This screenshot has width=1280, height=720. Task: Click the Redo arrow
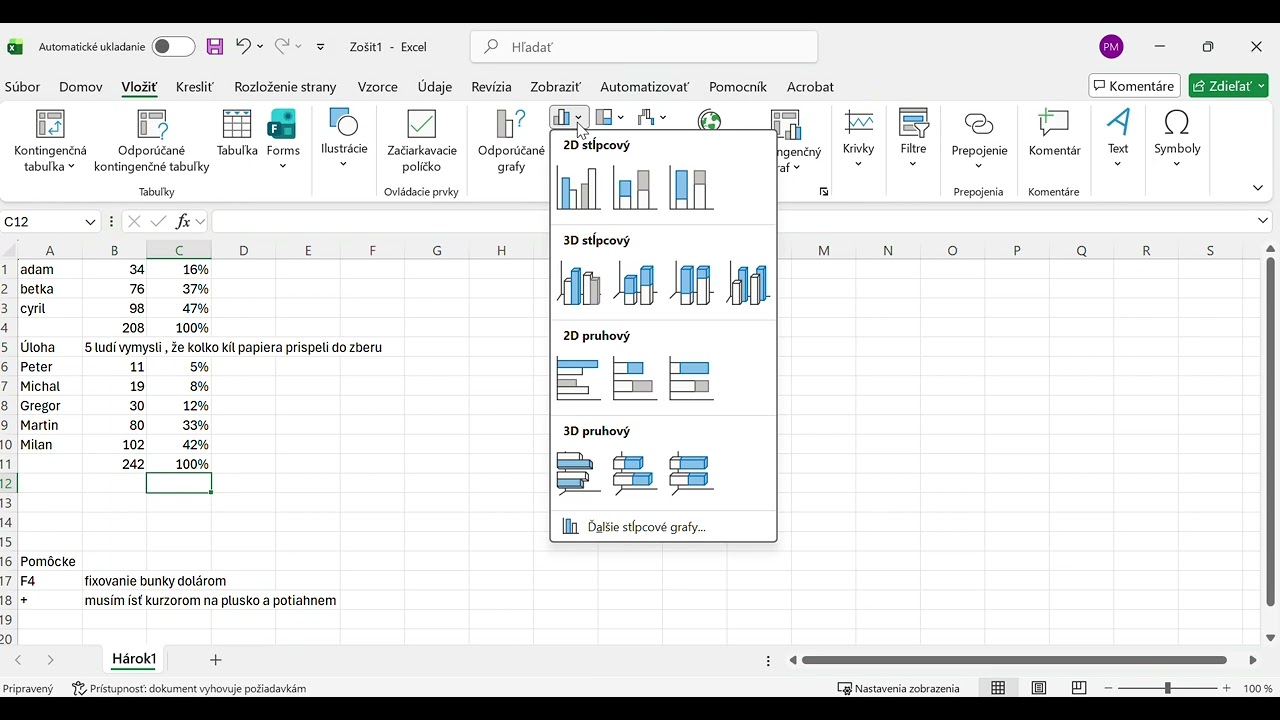283,46
